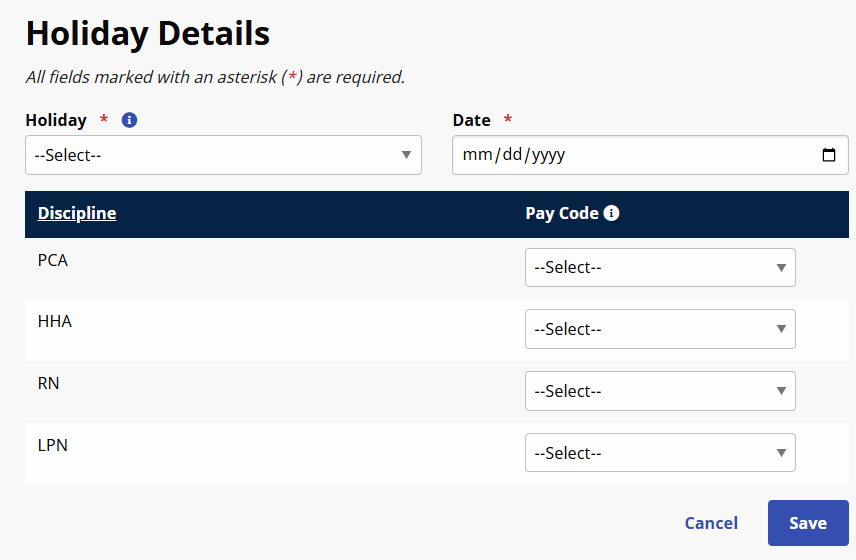This screenshot has width=856, height=560.
Task: Click the LPN discipline row label
Action: [53, 445]
